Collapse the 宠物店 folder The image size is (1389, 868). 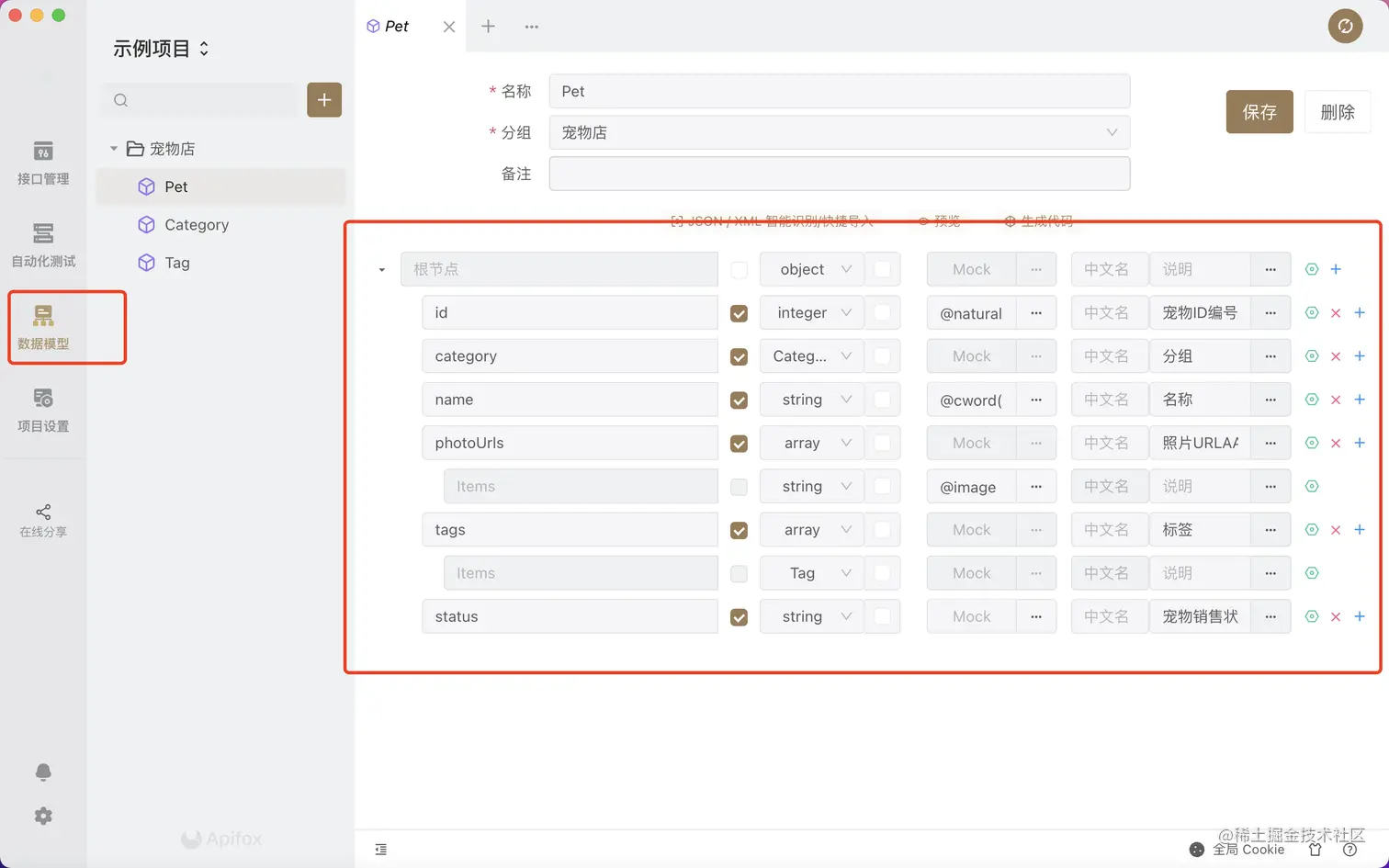[114, 148]
